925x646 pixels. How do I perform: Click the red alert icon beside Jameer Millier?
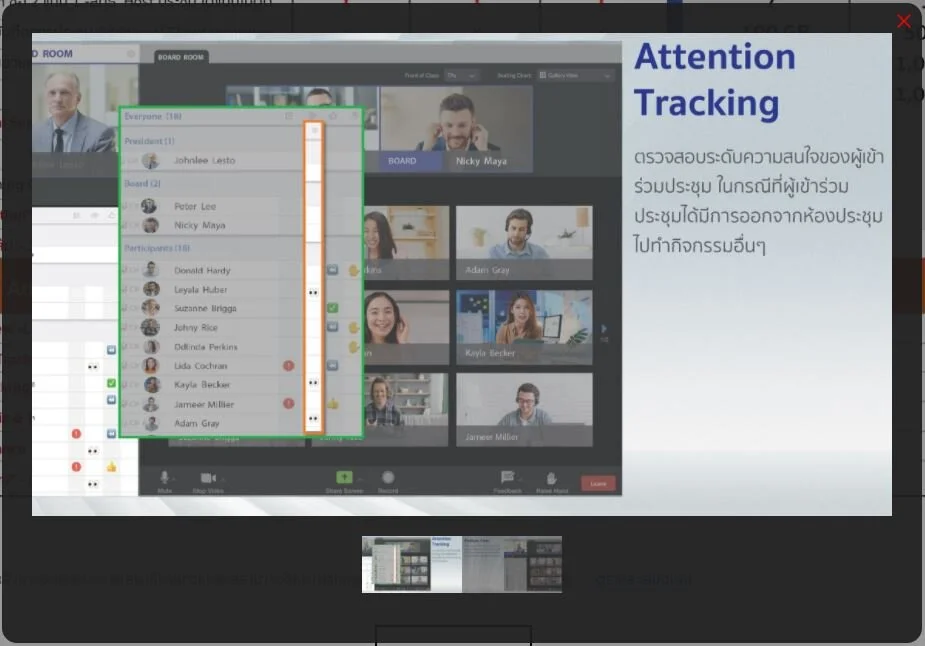288,404
